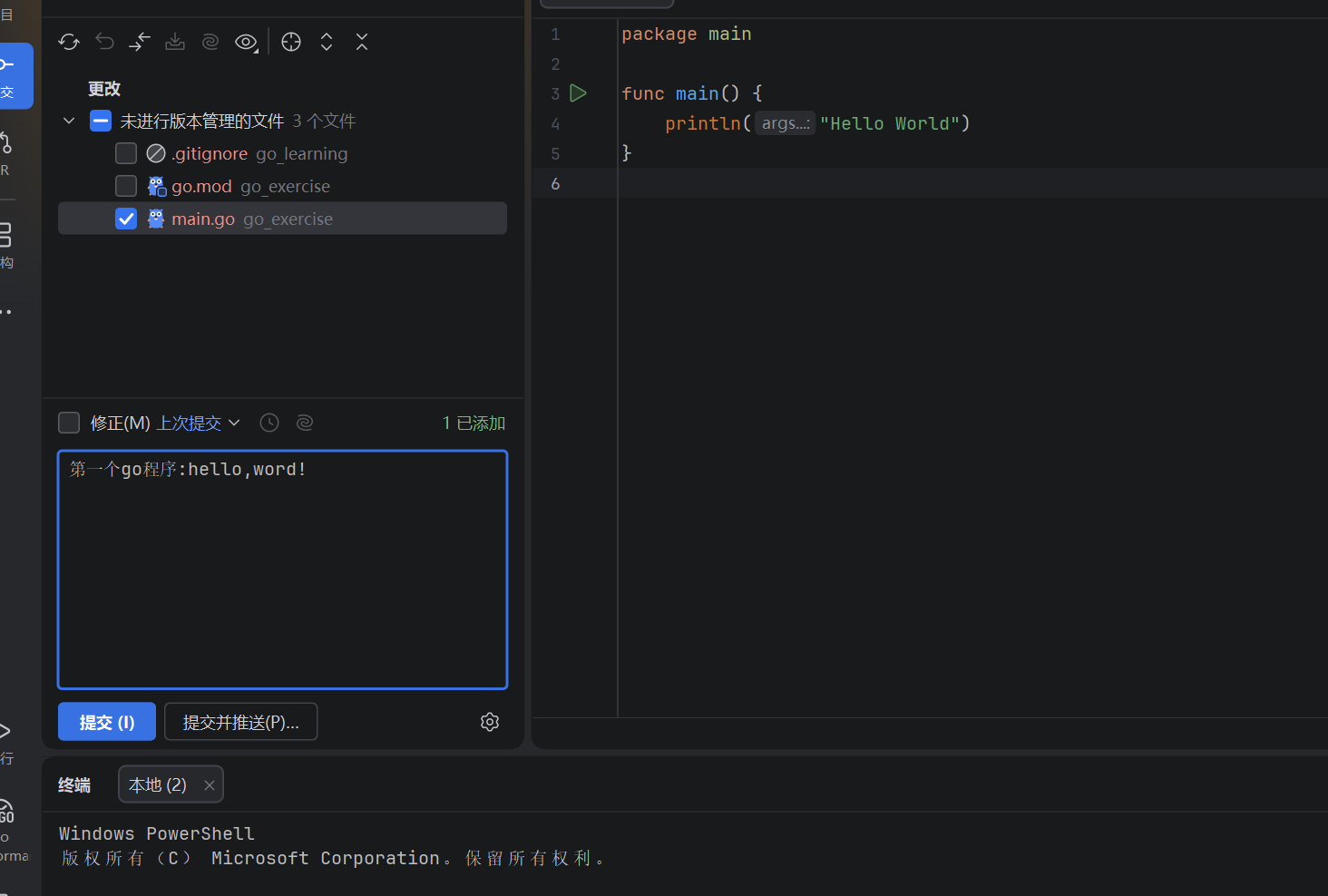Open commit options gear icon

point(490,722)
